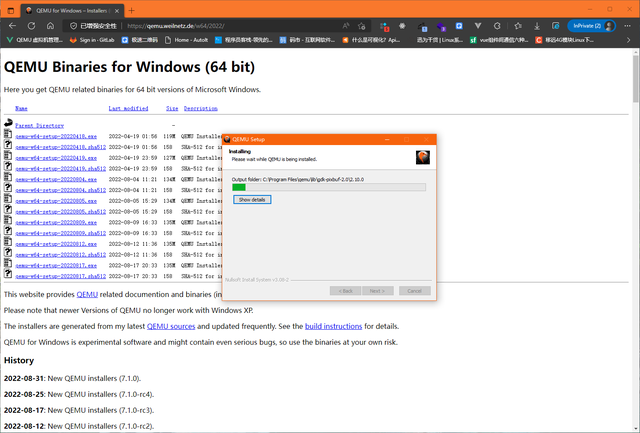Click the 'History' heading text
Image resolution: width=640 pixels, height=433 pixels.
click(x=19, y=360)
